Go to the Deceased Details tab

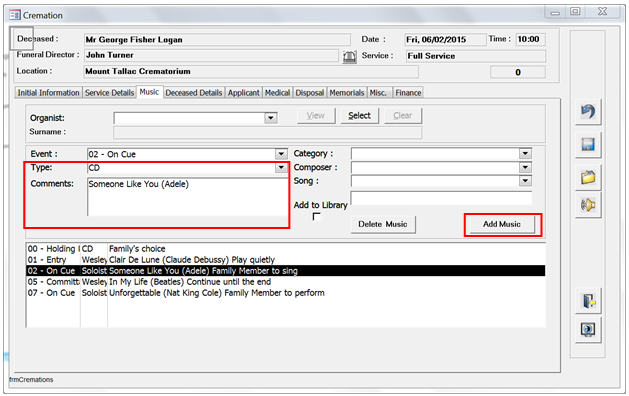(x=194, y=93)
